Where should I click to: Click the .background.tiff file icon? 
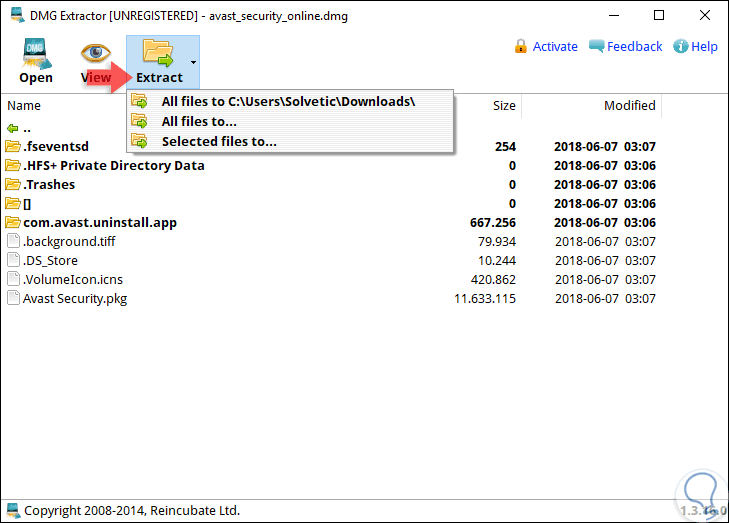point(13,241)
